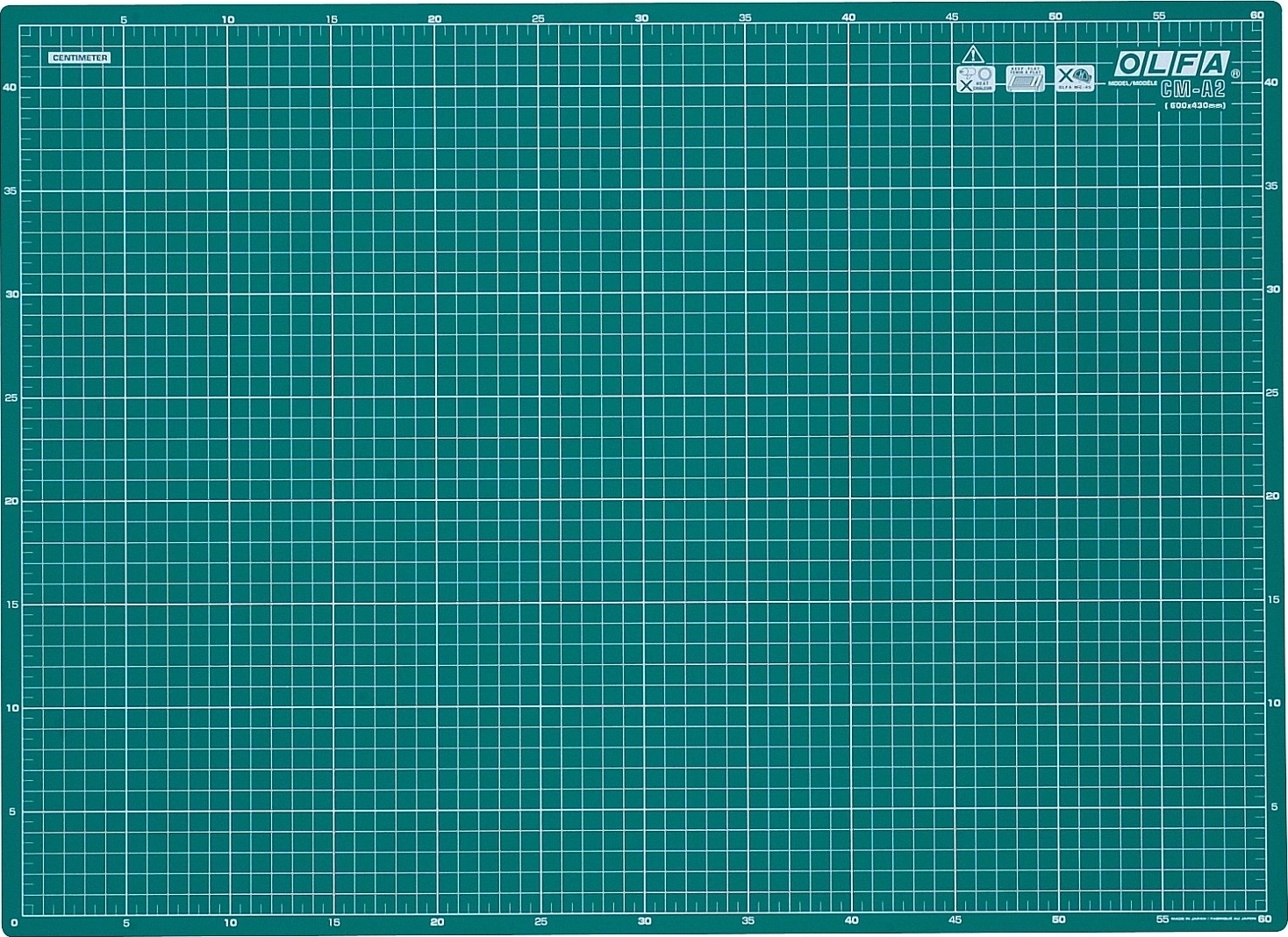The image size is (1288, 937).
Task: Click the 0 origin mark at bottom-left
Action: pyautogui.click(x=14, y=923)
